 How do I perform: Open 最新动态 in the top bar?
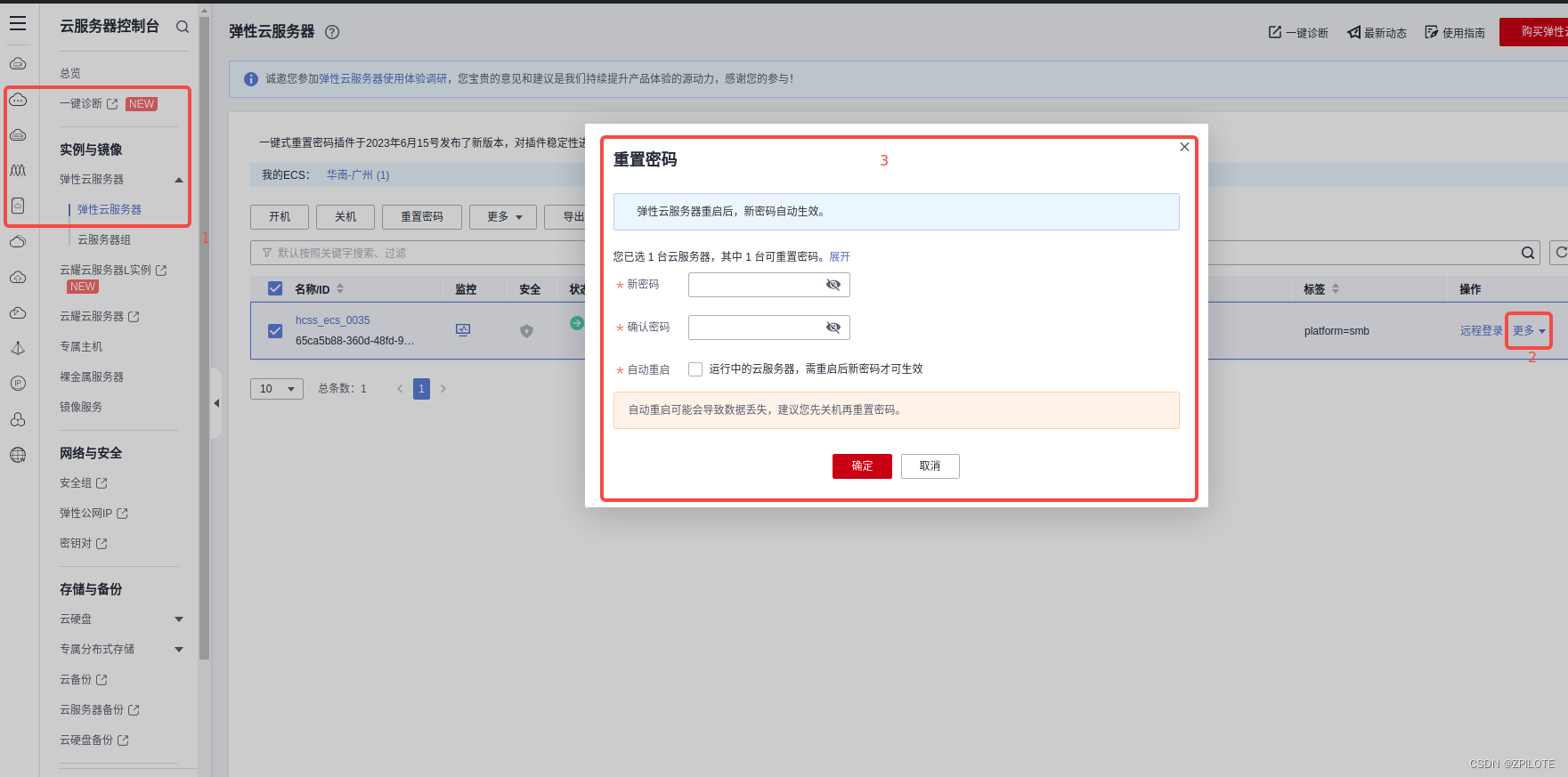pos(1377,33)
